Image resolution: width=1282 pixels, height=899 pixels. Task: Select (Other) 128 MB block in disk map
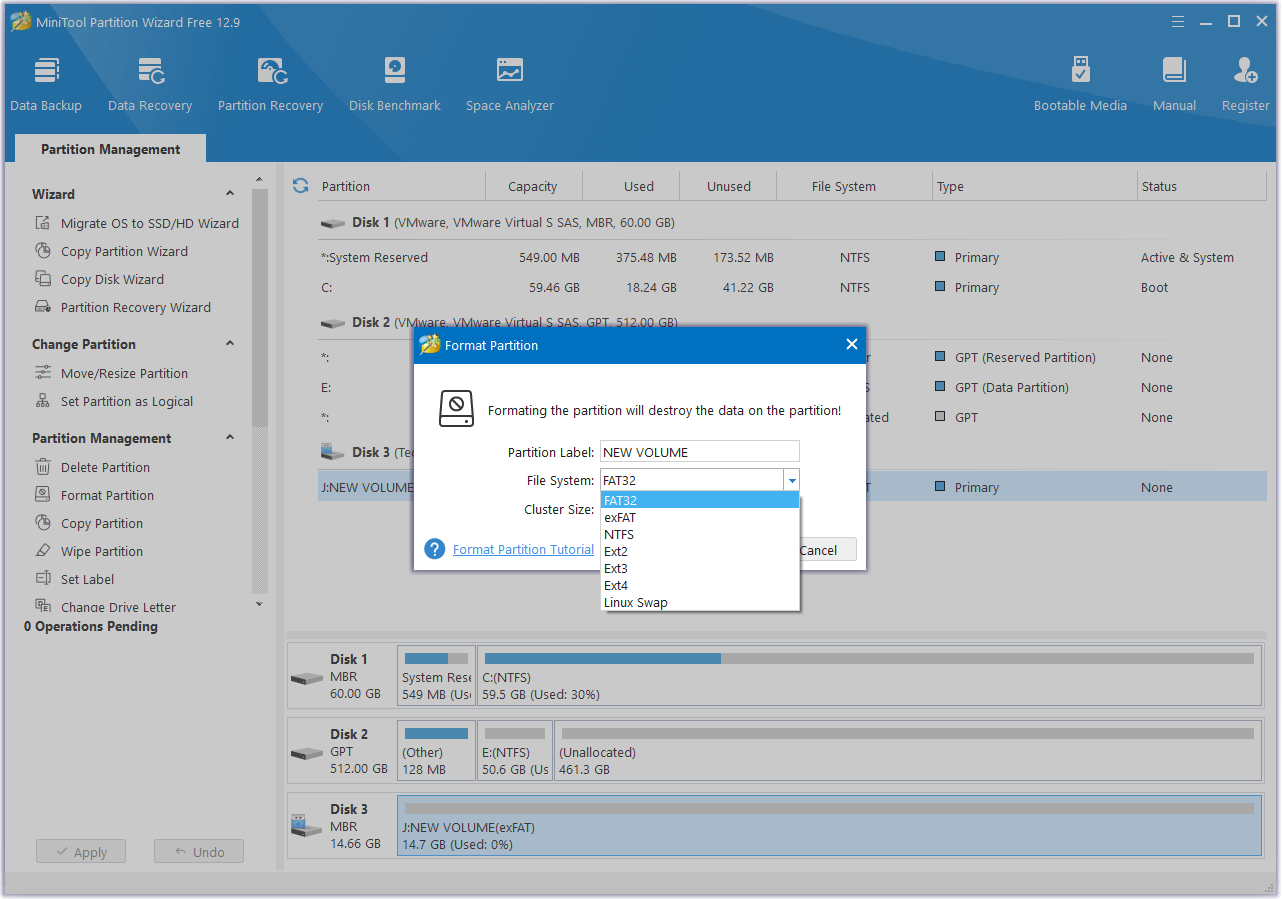pos(436,753)
